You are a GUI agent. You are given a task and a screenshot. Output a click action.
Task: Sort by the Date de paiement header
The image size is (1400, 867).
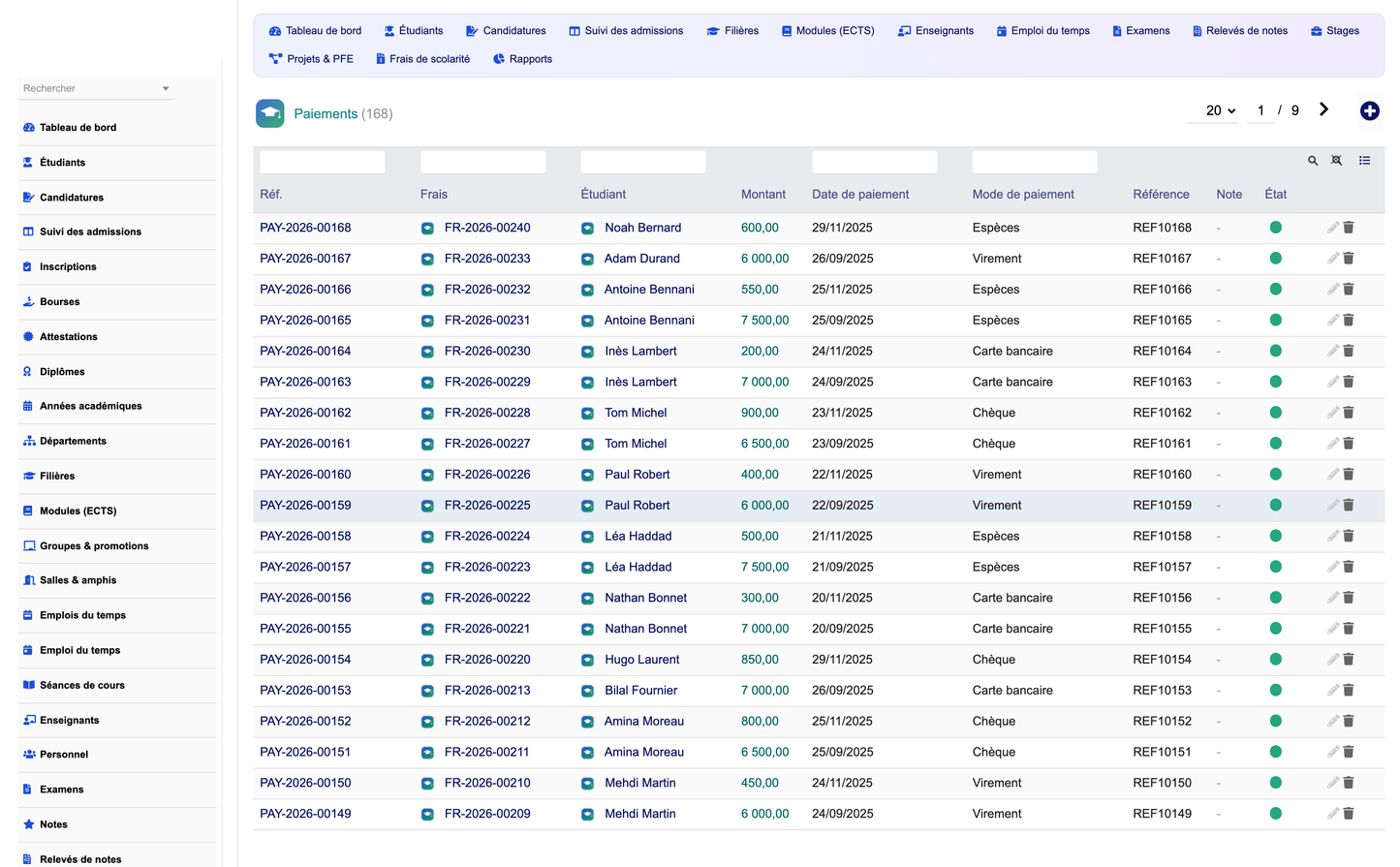(x=860, y=195)
